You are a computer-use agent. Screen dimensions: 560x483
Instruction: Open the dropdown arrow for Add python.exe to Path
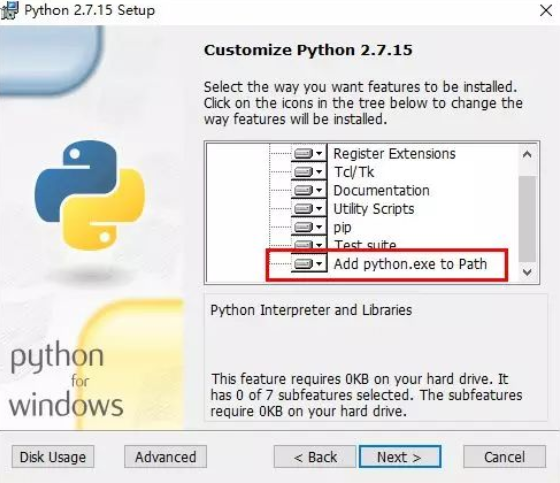(x=319, y=264)
